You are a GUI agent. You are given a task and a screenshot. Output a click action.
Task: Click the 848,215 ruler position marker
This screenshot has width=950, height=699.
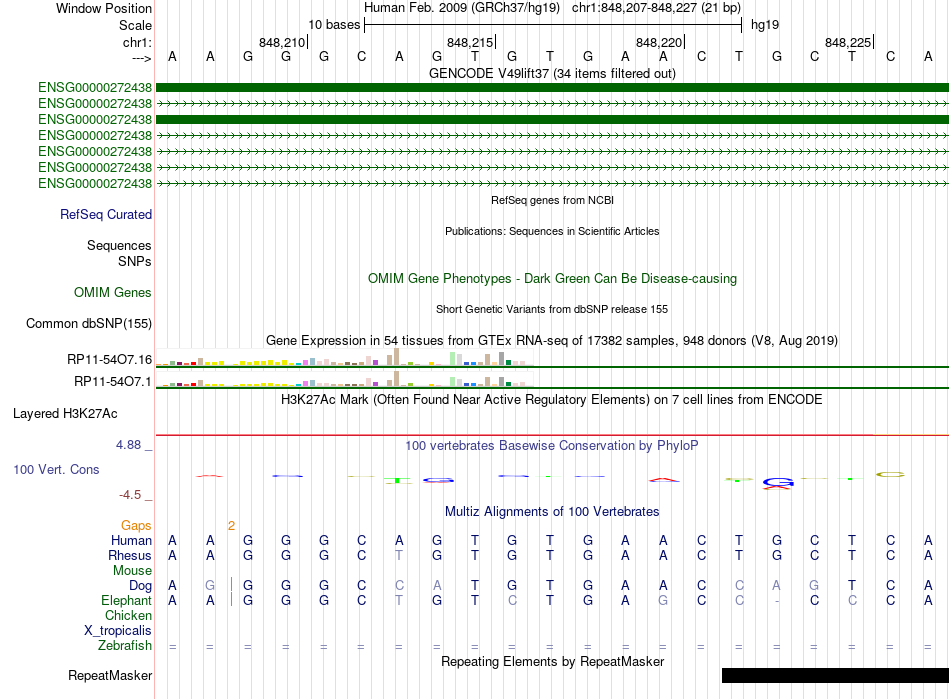click(x=471, y=42)
